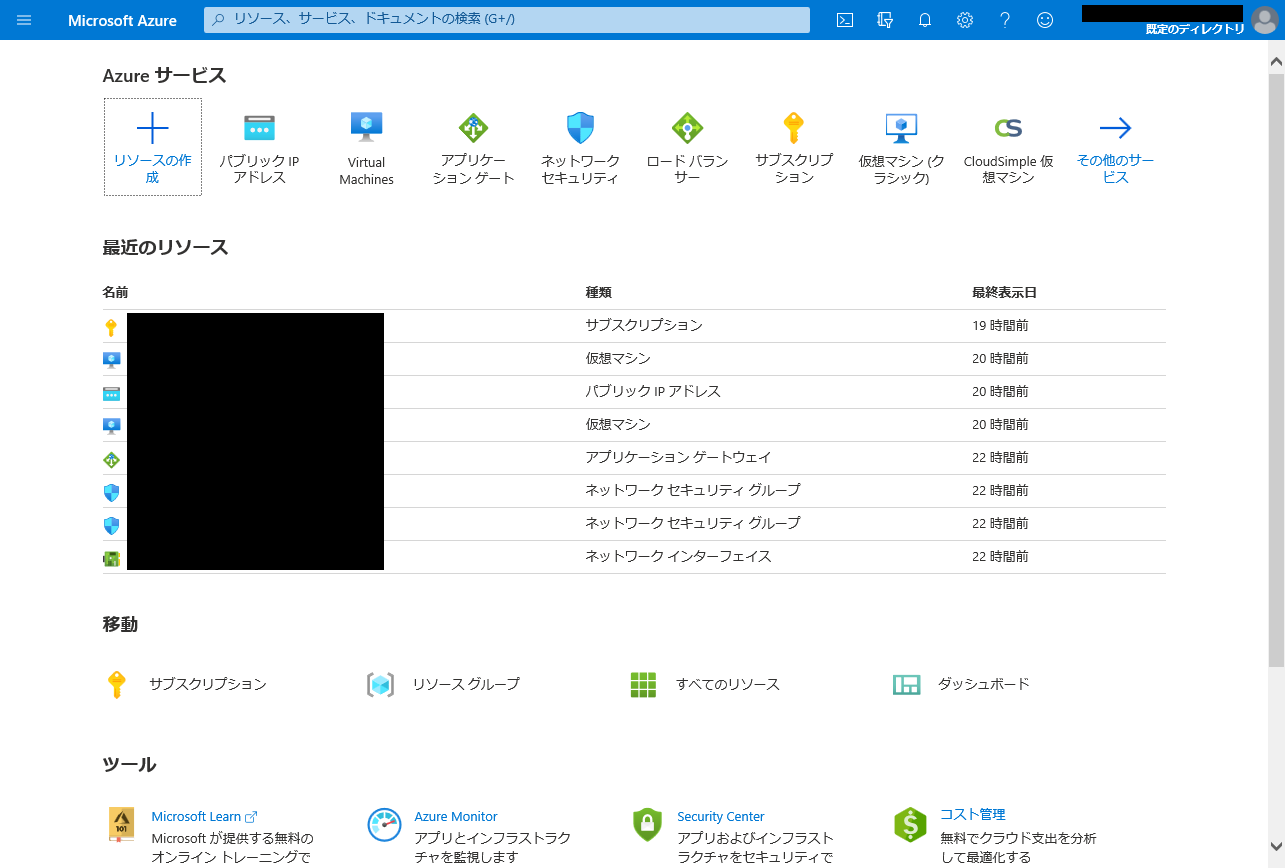
Task: Click the feedback smiley icon
Action: click(x=1045, y=20)
